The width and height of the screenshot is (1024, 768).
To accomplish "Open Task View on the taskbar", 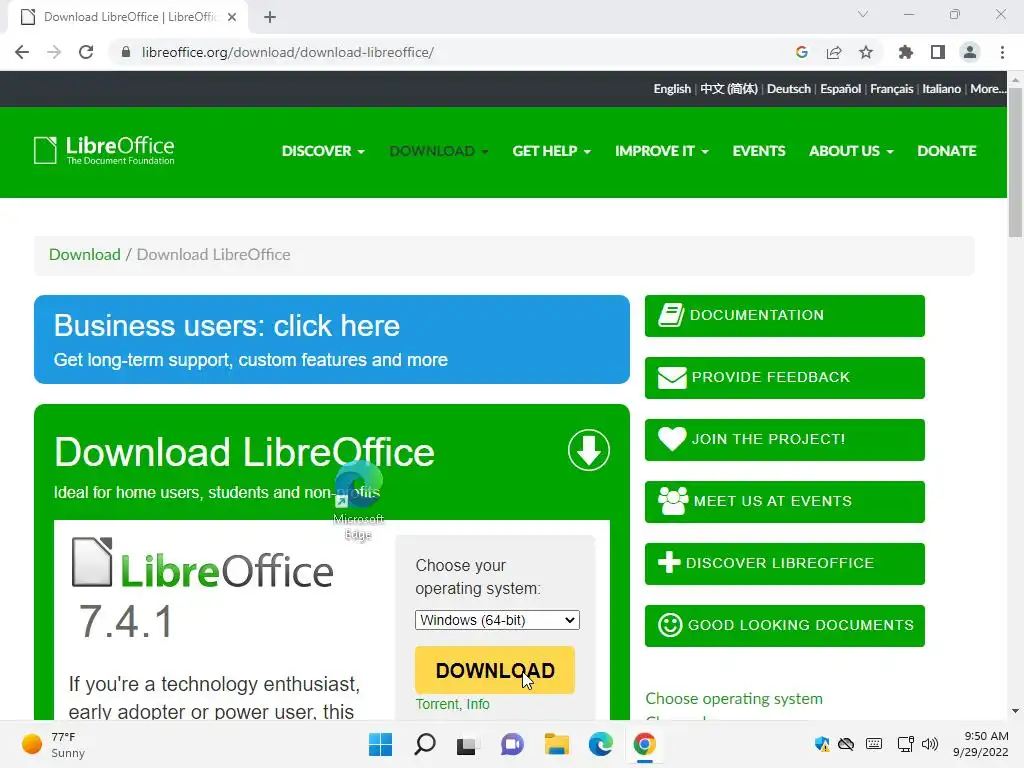I will pos(466,744).
